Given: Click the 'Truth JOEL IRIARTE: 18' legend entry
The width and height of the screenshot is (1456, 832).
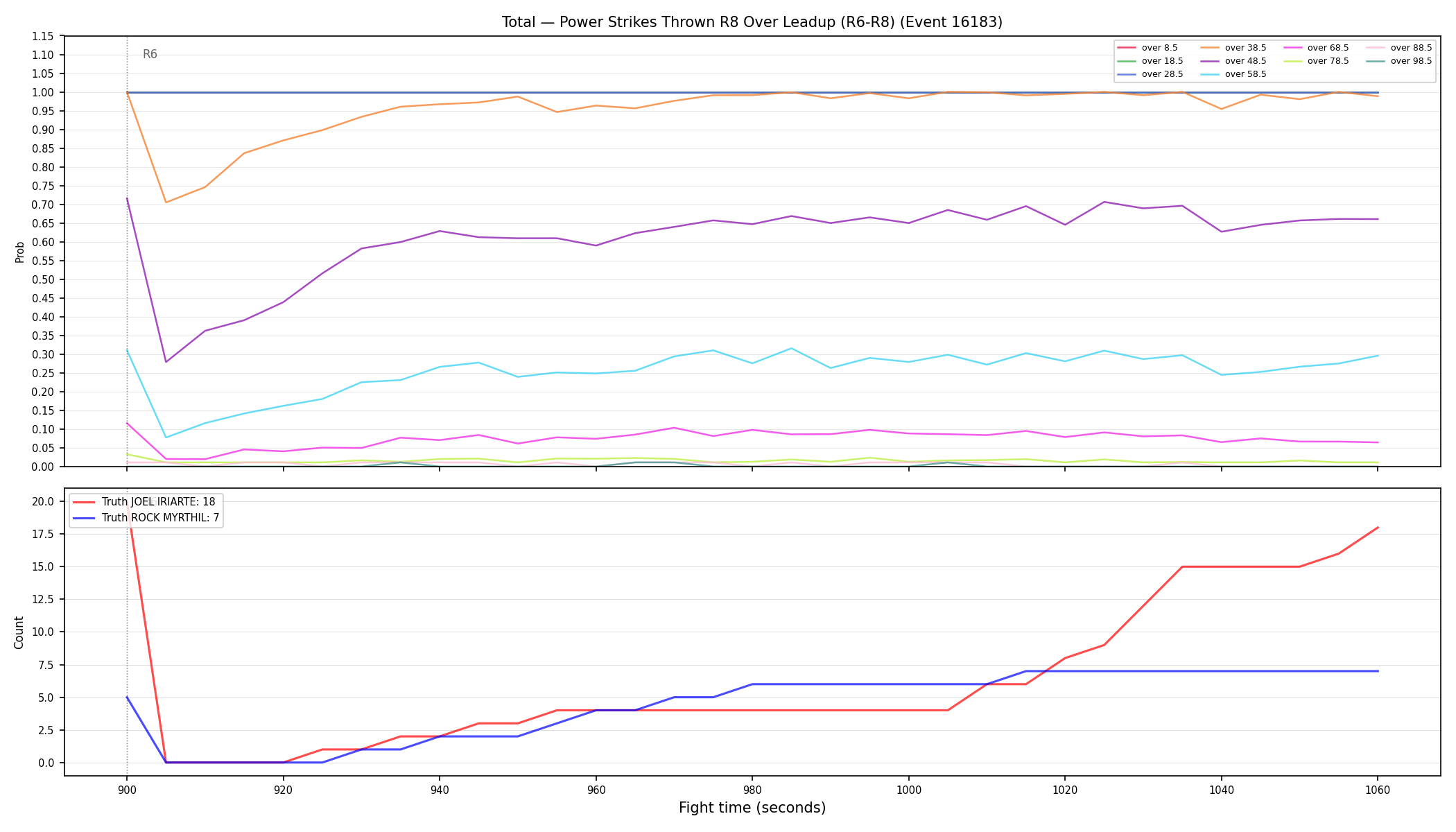Looking at the screenshot, I should click(144, 502).
